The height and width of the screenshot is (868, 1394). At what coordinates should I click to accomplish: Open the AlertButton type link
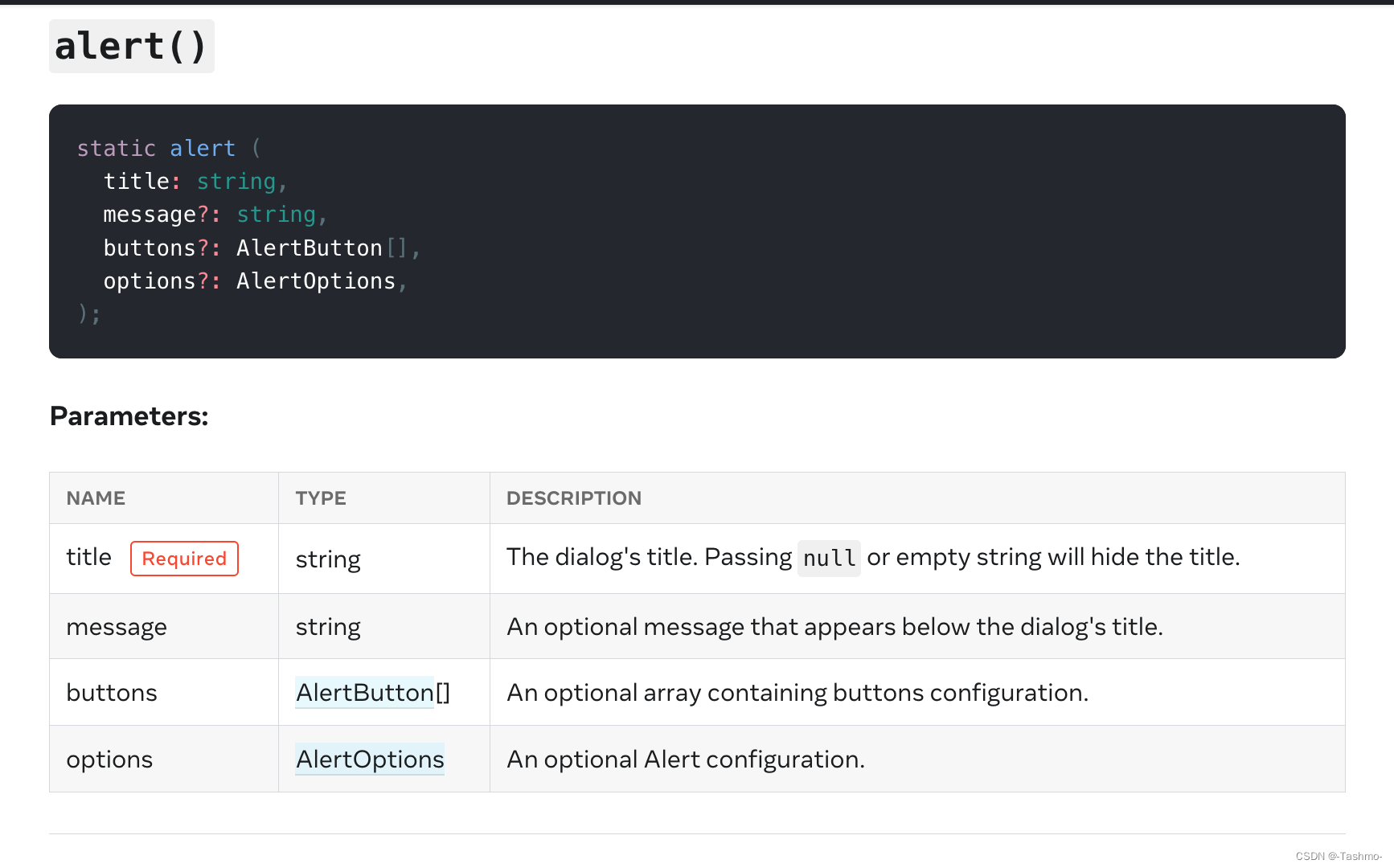point(364,692)
